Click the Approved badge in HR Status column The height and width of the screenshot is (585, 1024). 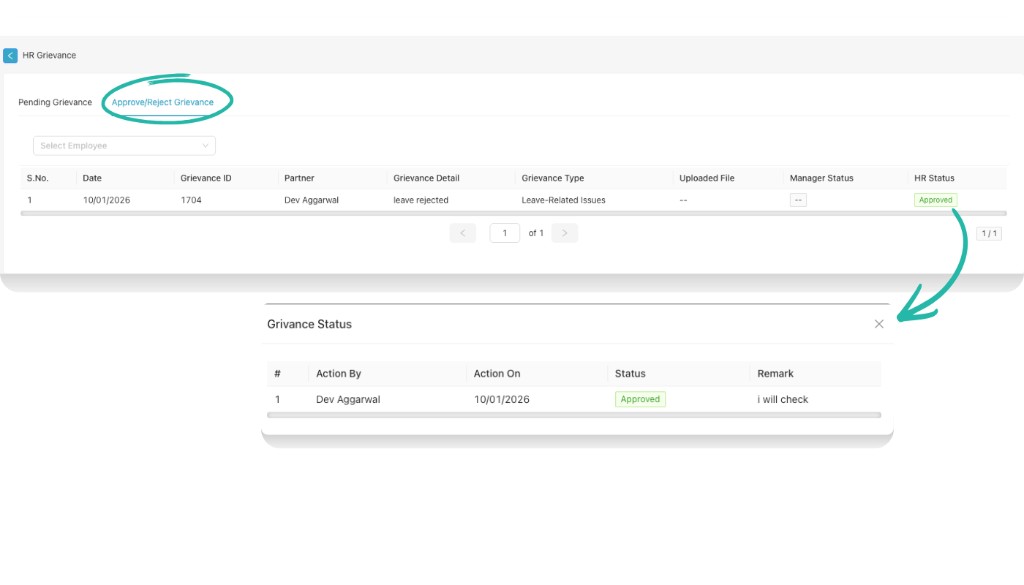[x=934, y=200]
